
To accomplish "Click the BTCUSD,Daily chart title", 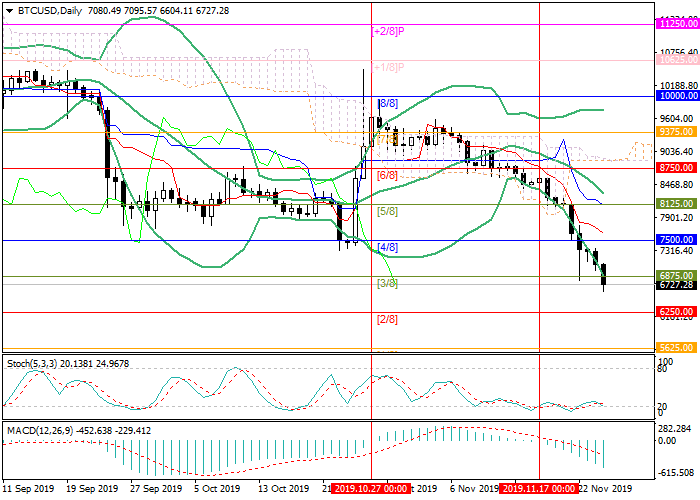I will 50,11.
